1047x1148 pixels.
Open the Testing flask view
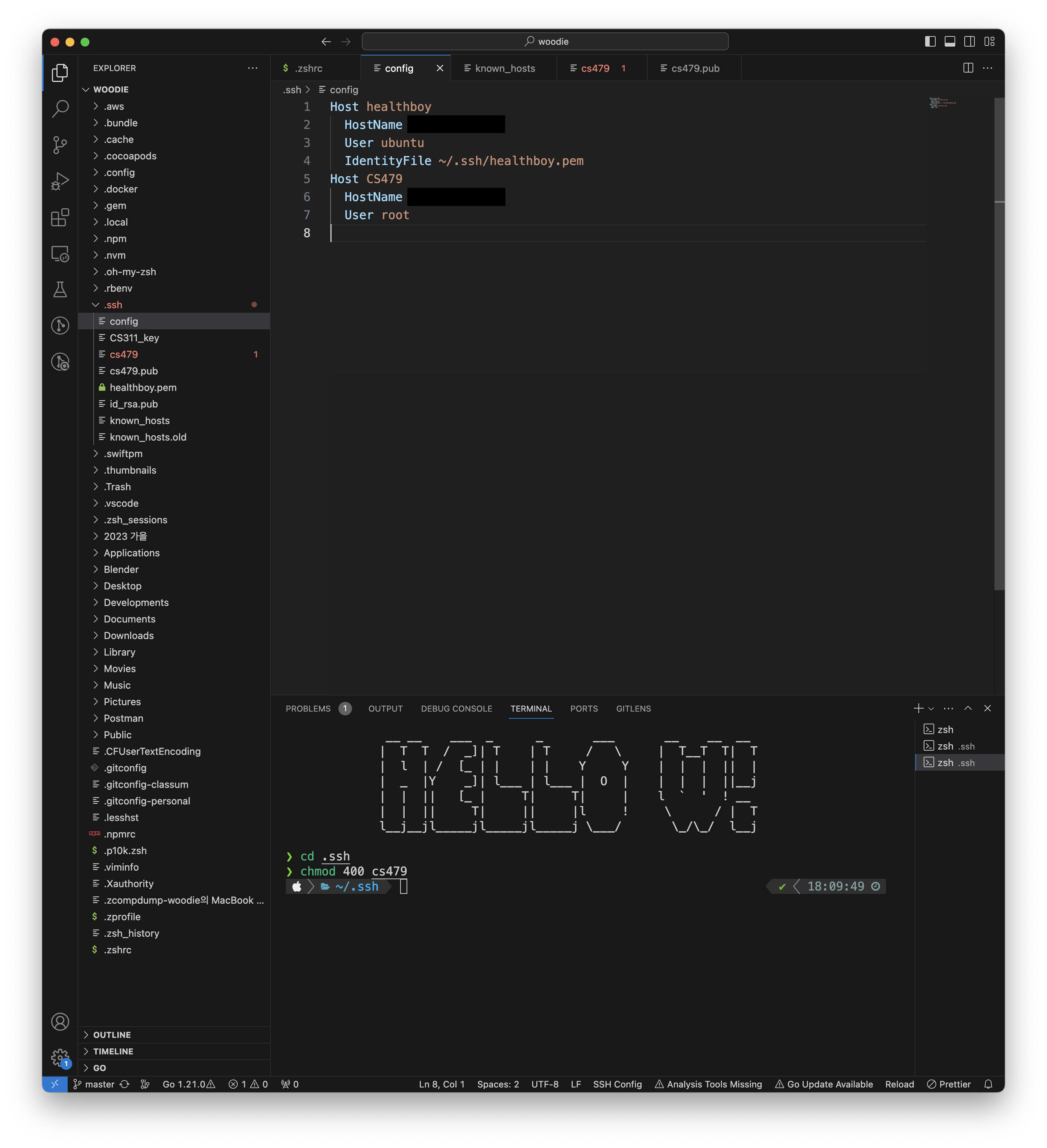pyautogui.click(x=60, y=289)
